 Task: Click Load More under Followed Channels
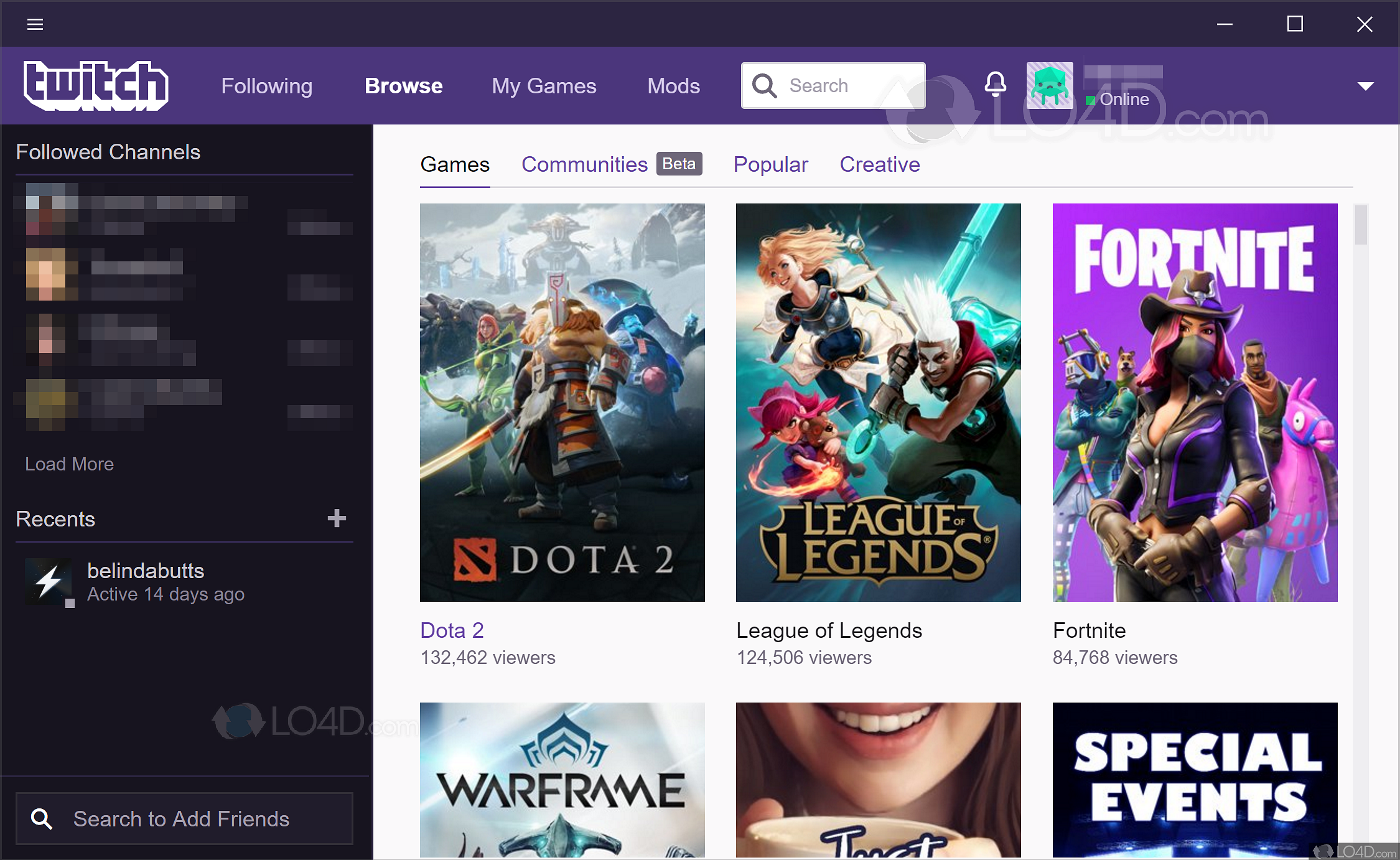[x=69, y=464]
